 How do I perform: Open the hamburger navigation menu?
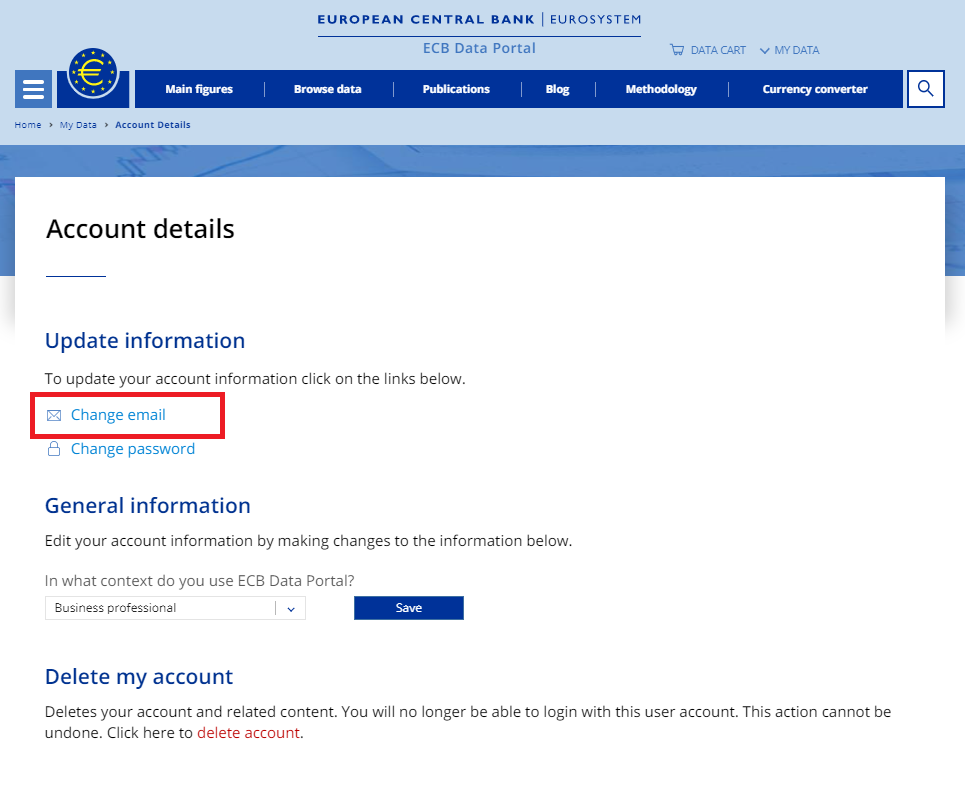coord(33,89)
